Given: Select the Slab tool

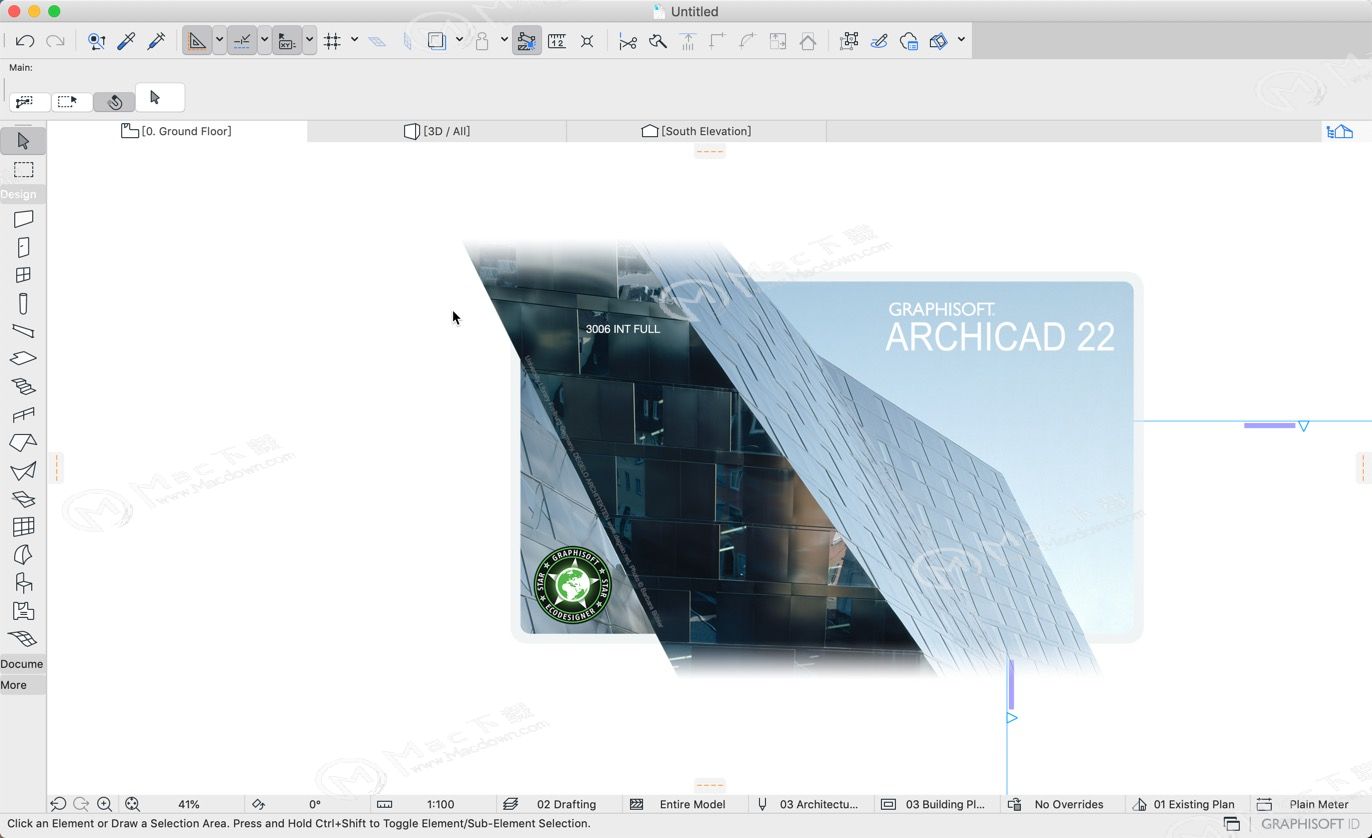Looking at the screenshot, I should [x=23, y=358].
